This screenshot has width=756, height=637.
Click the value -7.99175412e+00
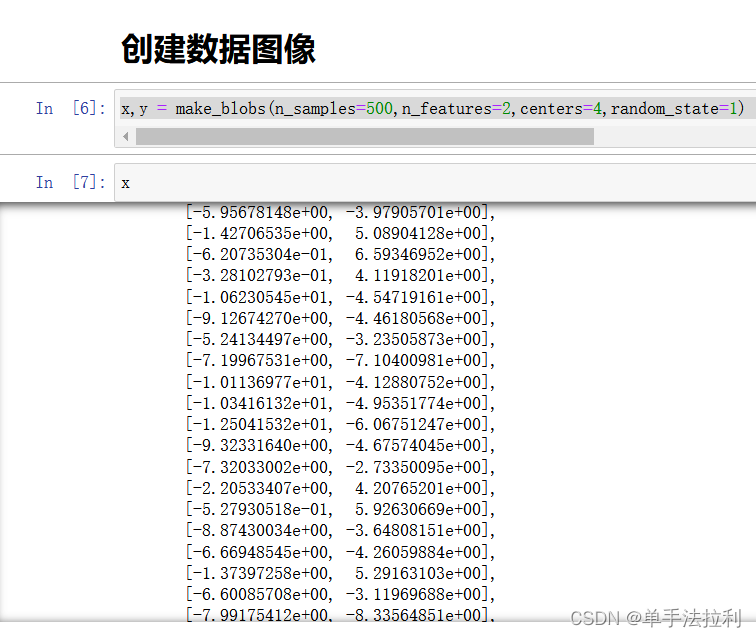coord(260,615)
